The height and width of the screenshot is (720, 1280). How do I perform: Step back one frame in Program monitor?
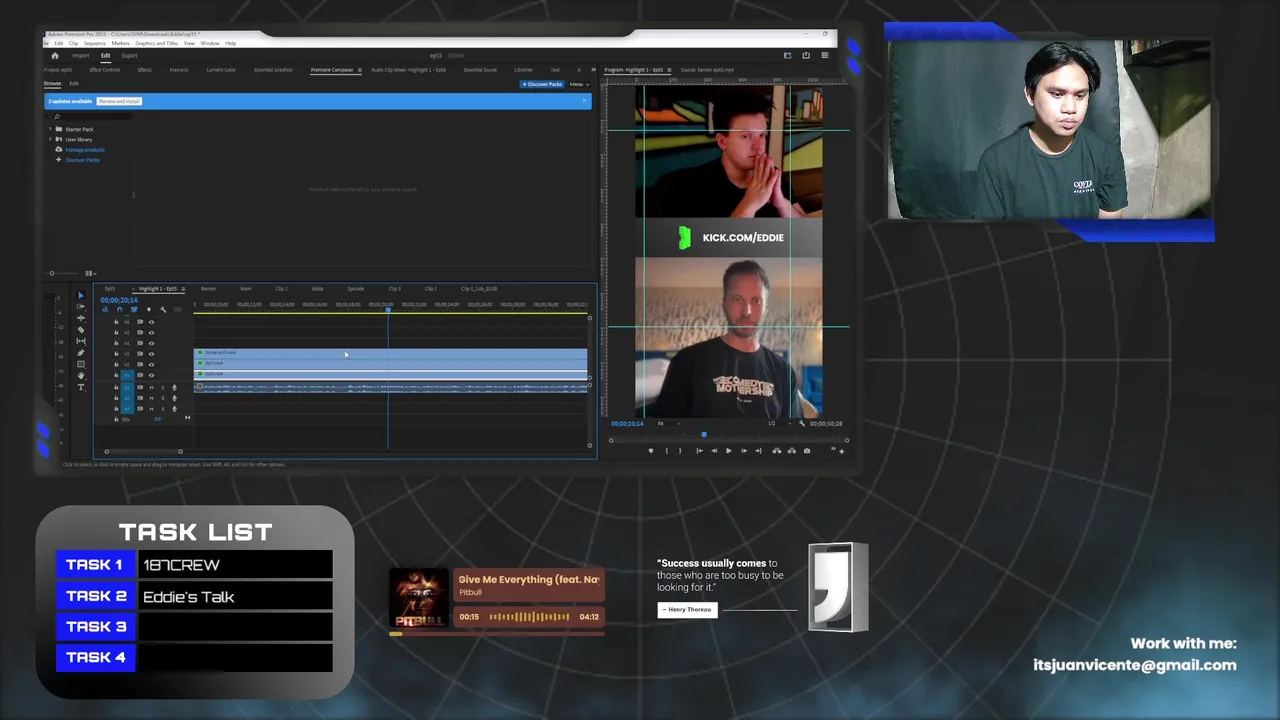(x=714, y=451)
